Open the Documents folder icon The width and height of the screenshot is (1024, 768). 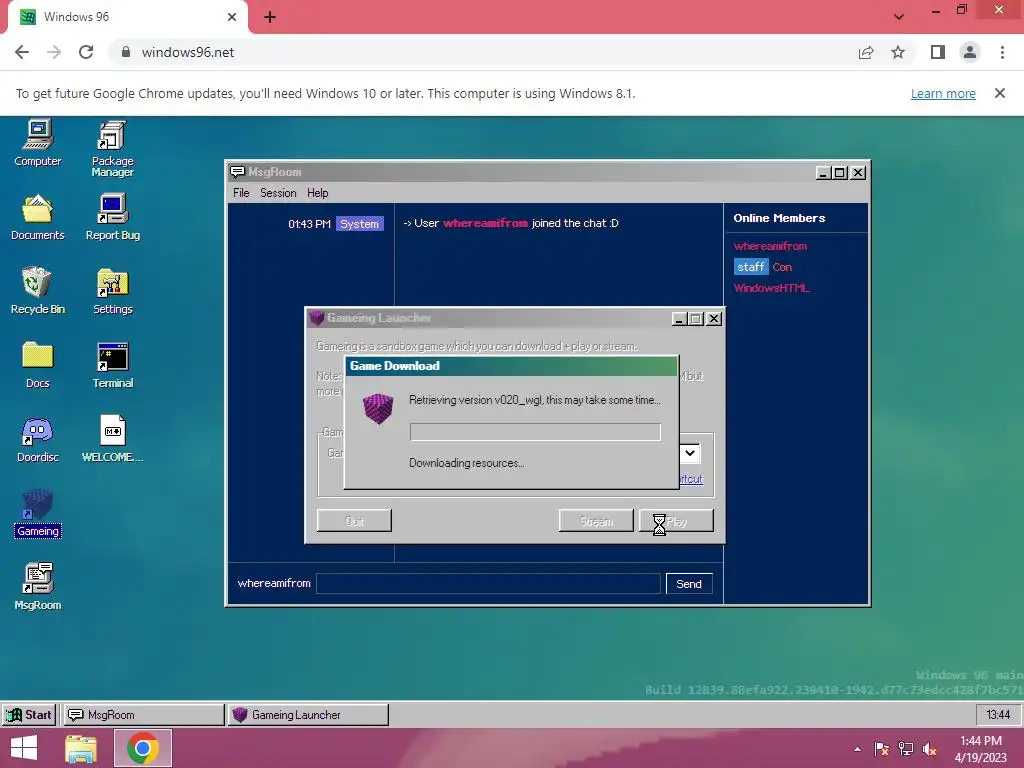tap(37, 217)
